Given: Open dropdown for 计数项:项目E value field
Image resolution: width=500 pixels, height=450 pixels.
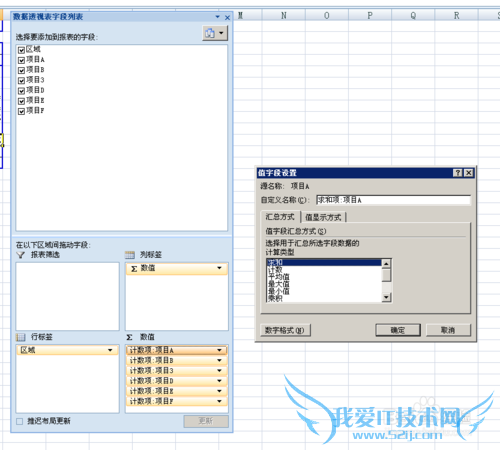Looking at the screenshot, I should pos(219,391).
